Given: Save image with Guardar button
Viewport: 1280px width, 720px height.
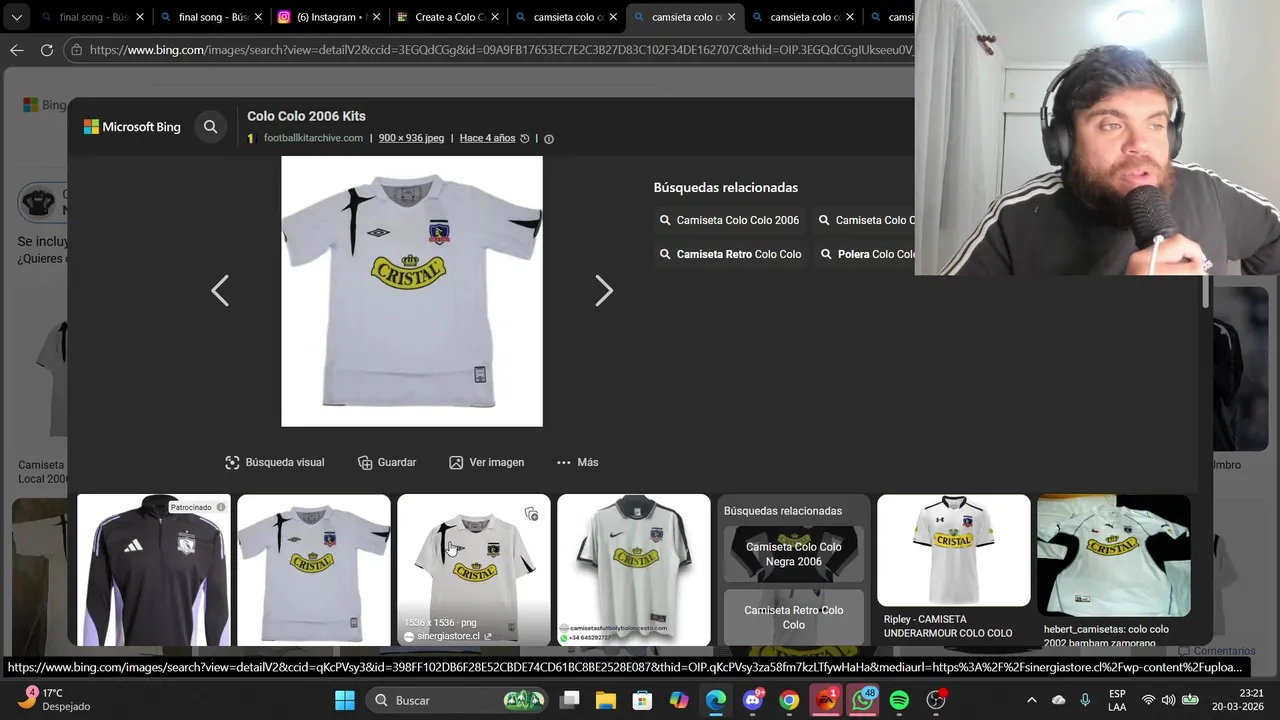Looking at the screenshot, I should [387, 462].
